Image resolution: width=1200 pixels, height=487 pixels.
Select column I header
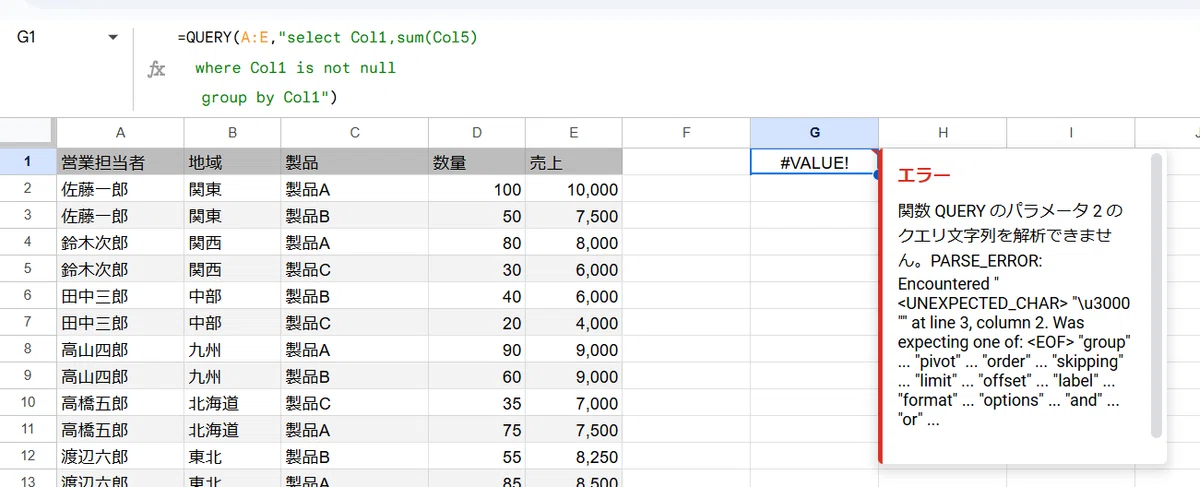click(x=1071, y=132)
